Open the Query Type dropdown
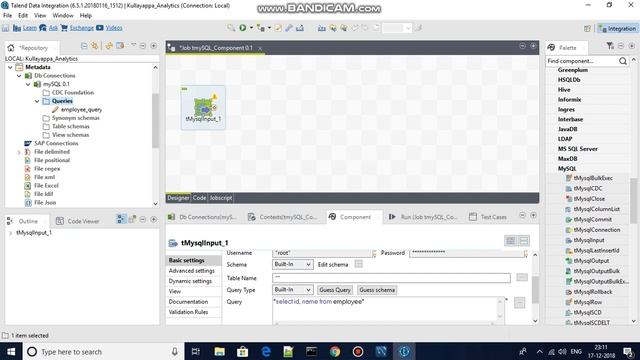This screenshot has height=360, width=640. point(293,290)
